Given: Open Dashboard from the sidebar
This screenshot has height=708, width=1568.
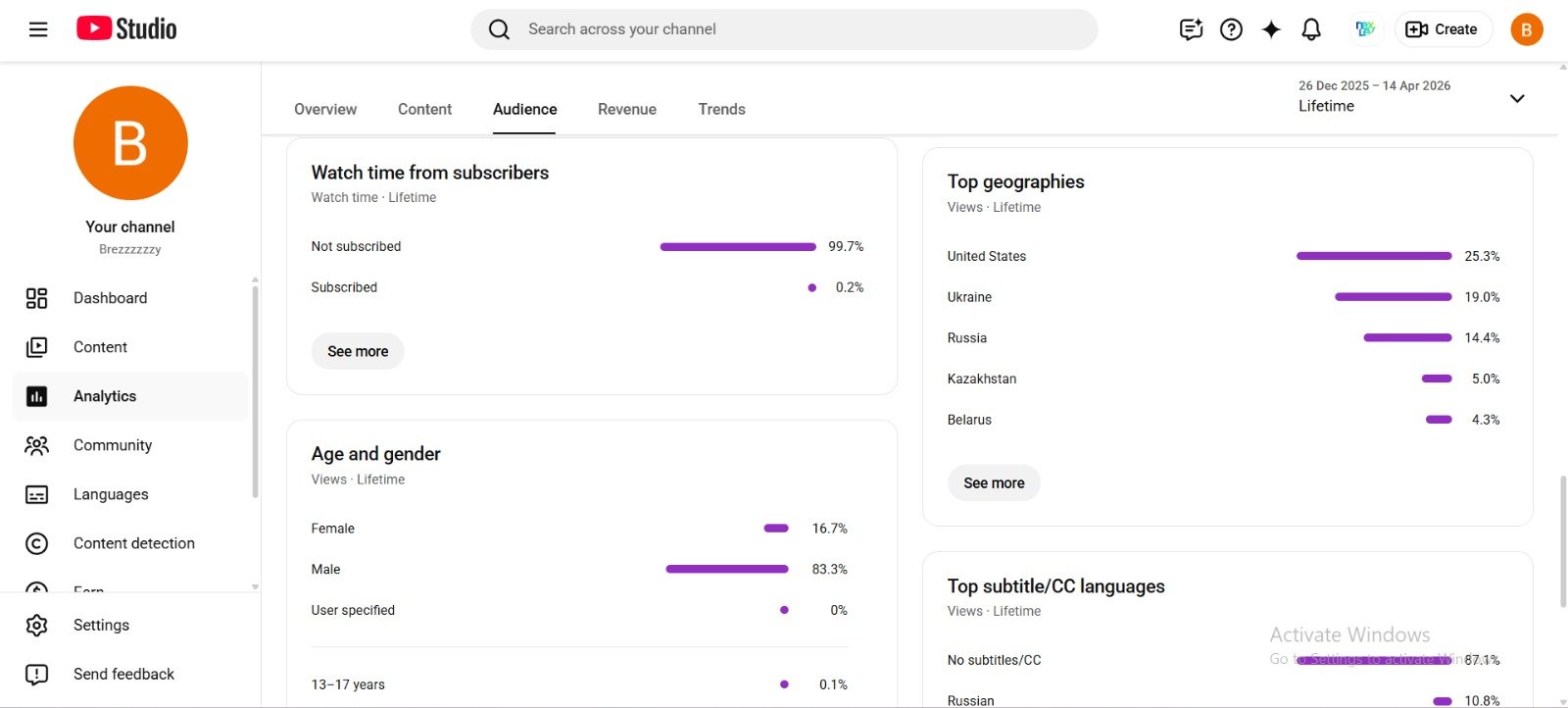Looking at the screenshot, I should (x=110, y=298).
